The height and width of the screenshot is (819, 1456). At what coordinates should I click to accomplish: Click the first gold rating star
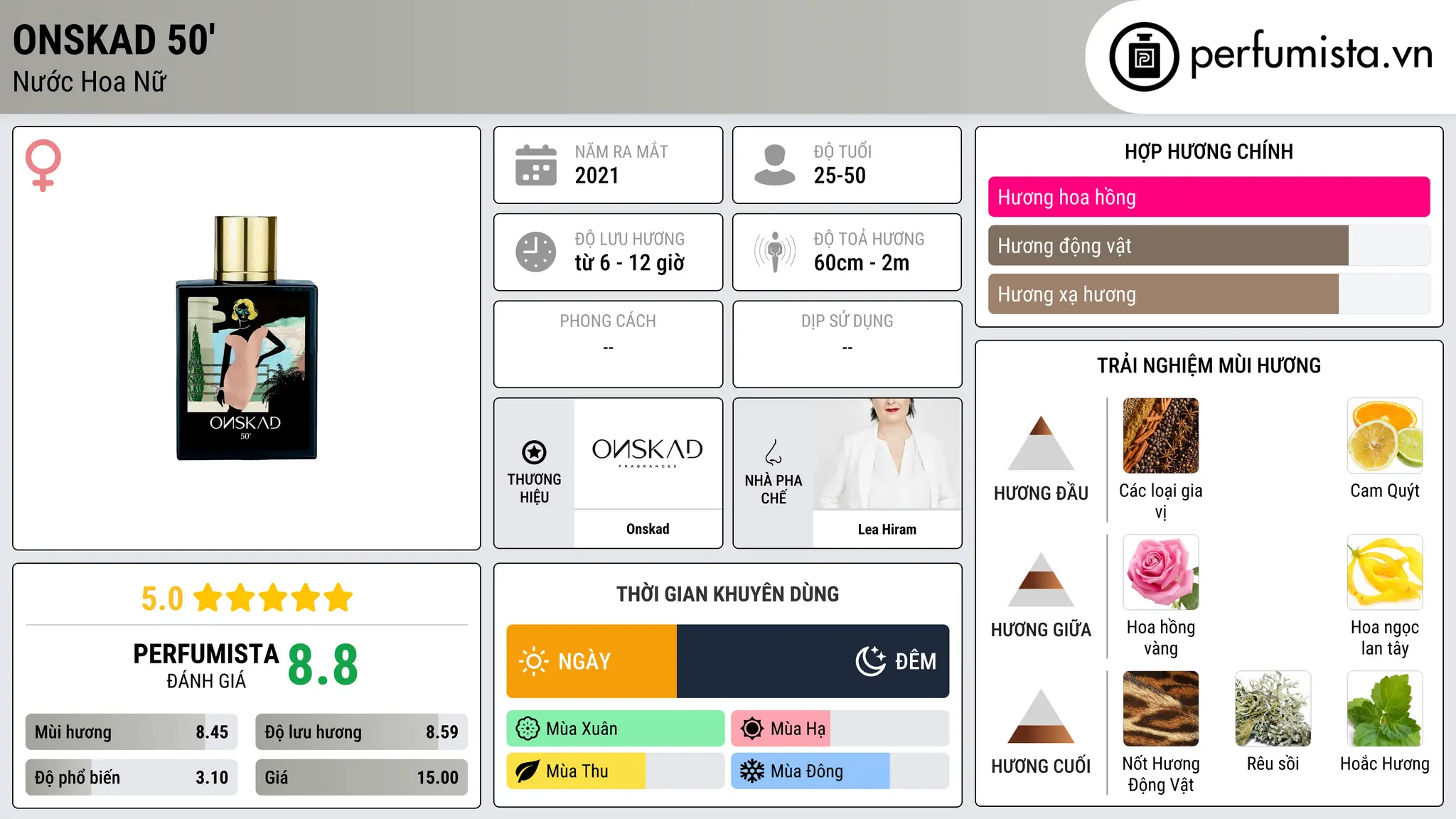click(208, 598)
